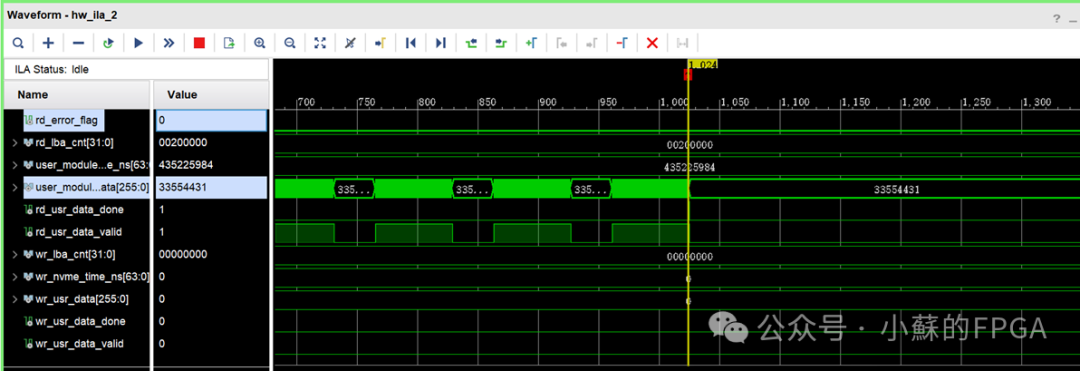
Task: Expand the wr_lba_cnt[31:0] bus
Action: coord(14,255)
